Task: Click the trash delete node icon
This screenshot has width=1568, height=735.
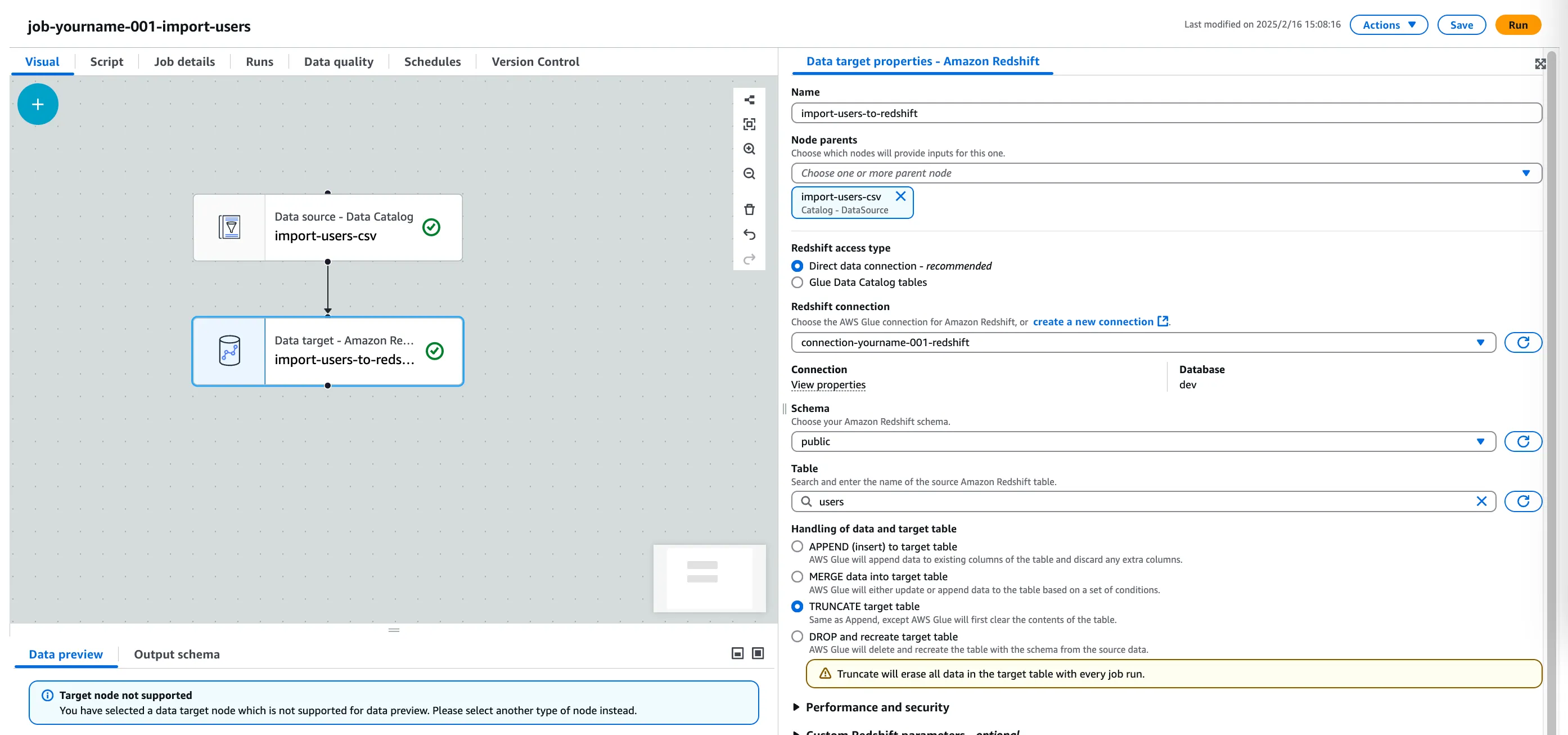Action: point(749,209)
